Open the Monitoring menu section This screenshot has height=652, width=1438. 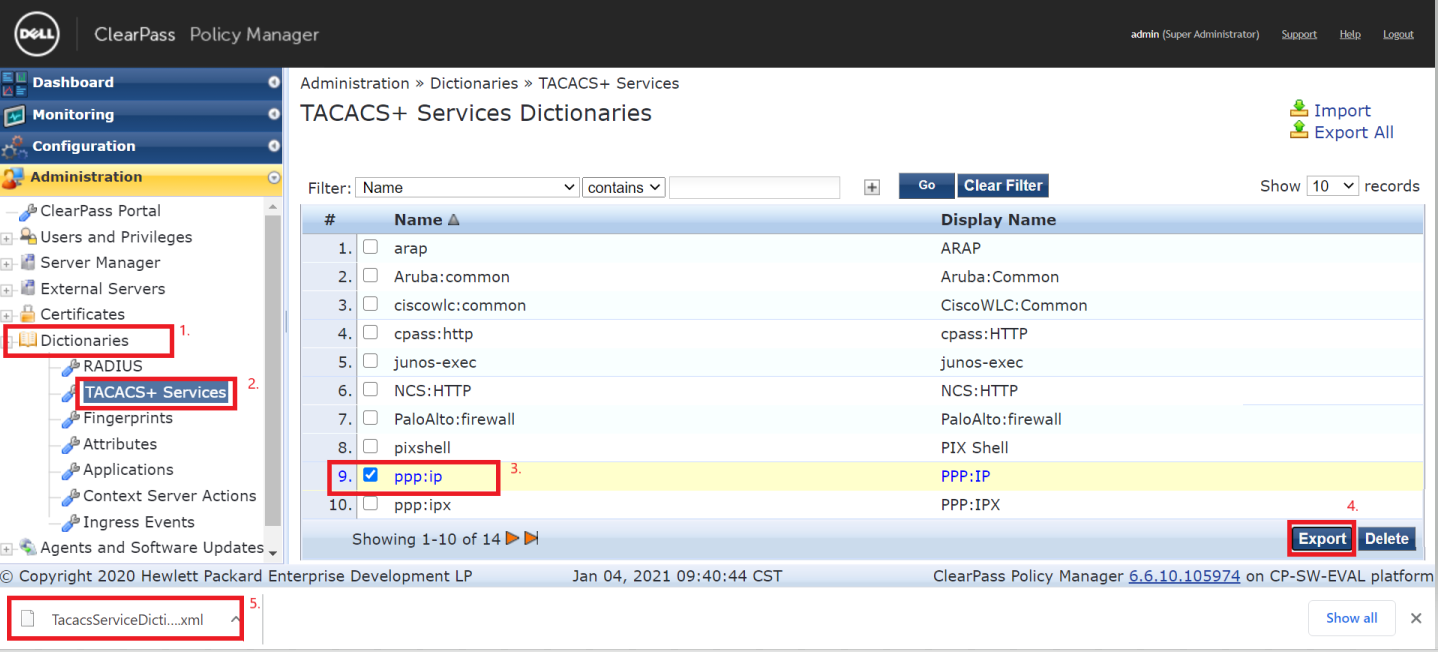tap(141, 115)
